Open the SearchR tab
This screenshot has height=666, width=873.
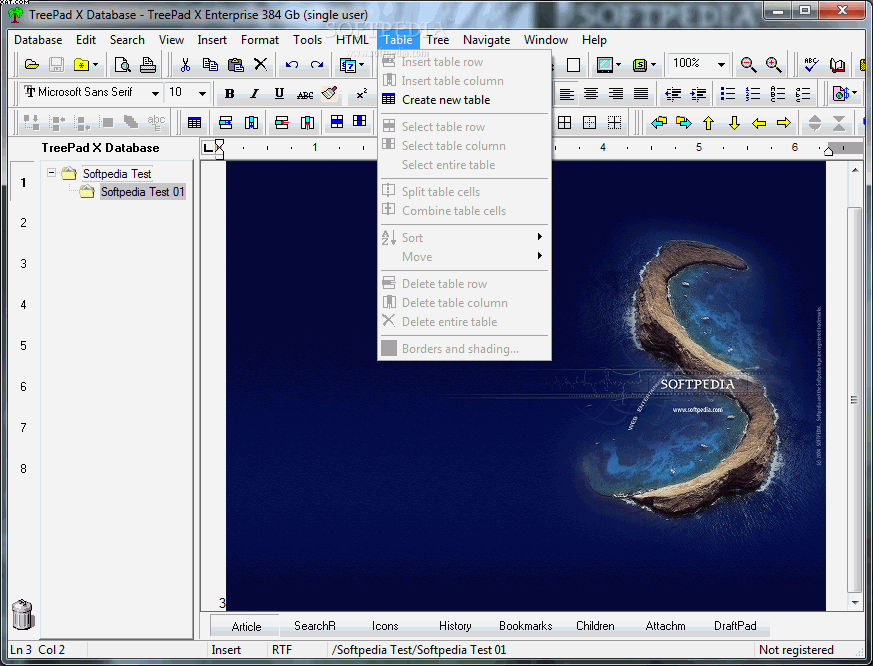(x=315, y=626)
